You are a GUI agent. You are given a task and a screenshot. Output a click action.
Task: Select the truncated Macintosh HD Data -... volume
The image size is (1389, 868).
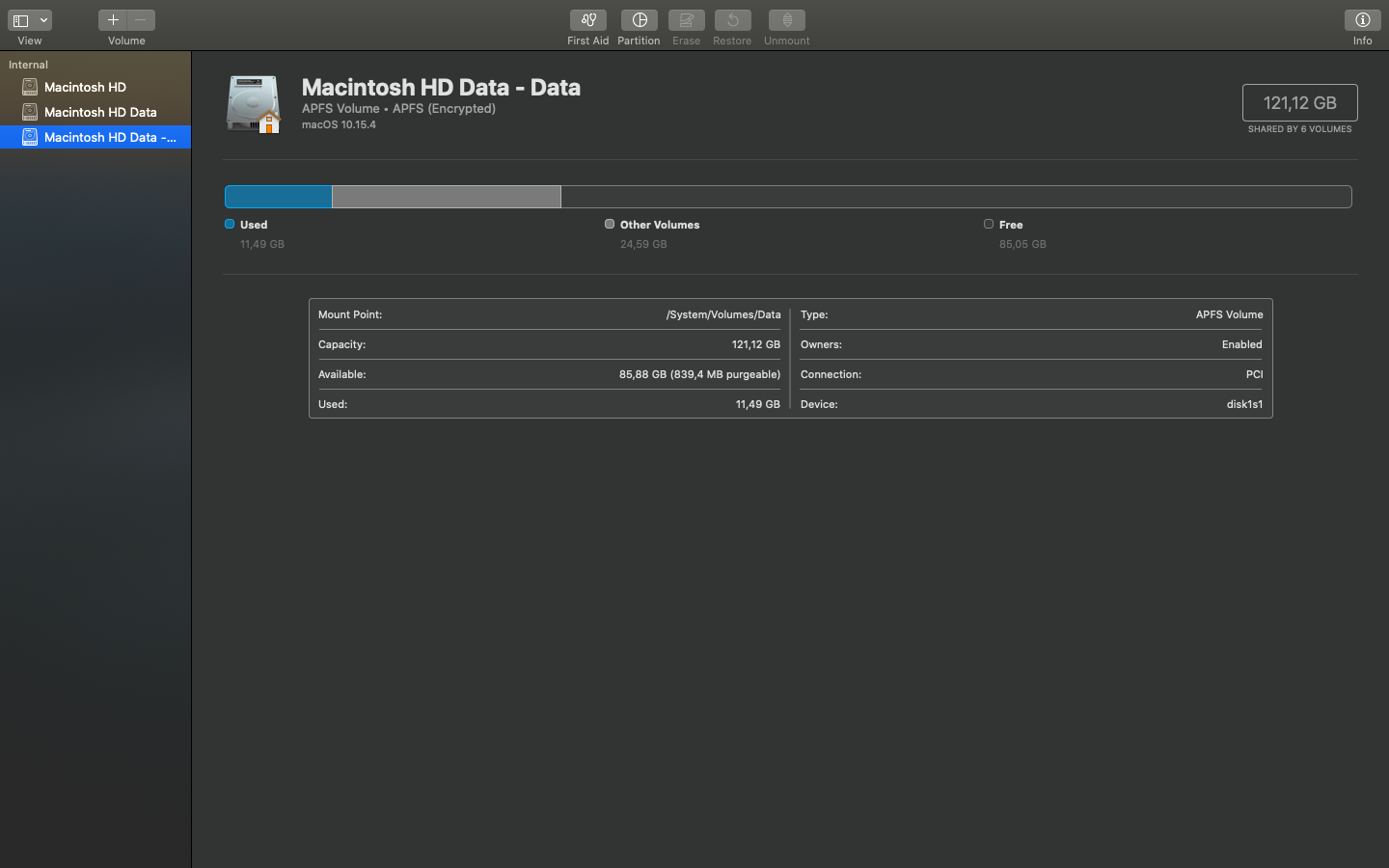pos(95,137)
